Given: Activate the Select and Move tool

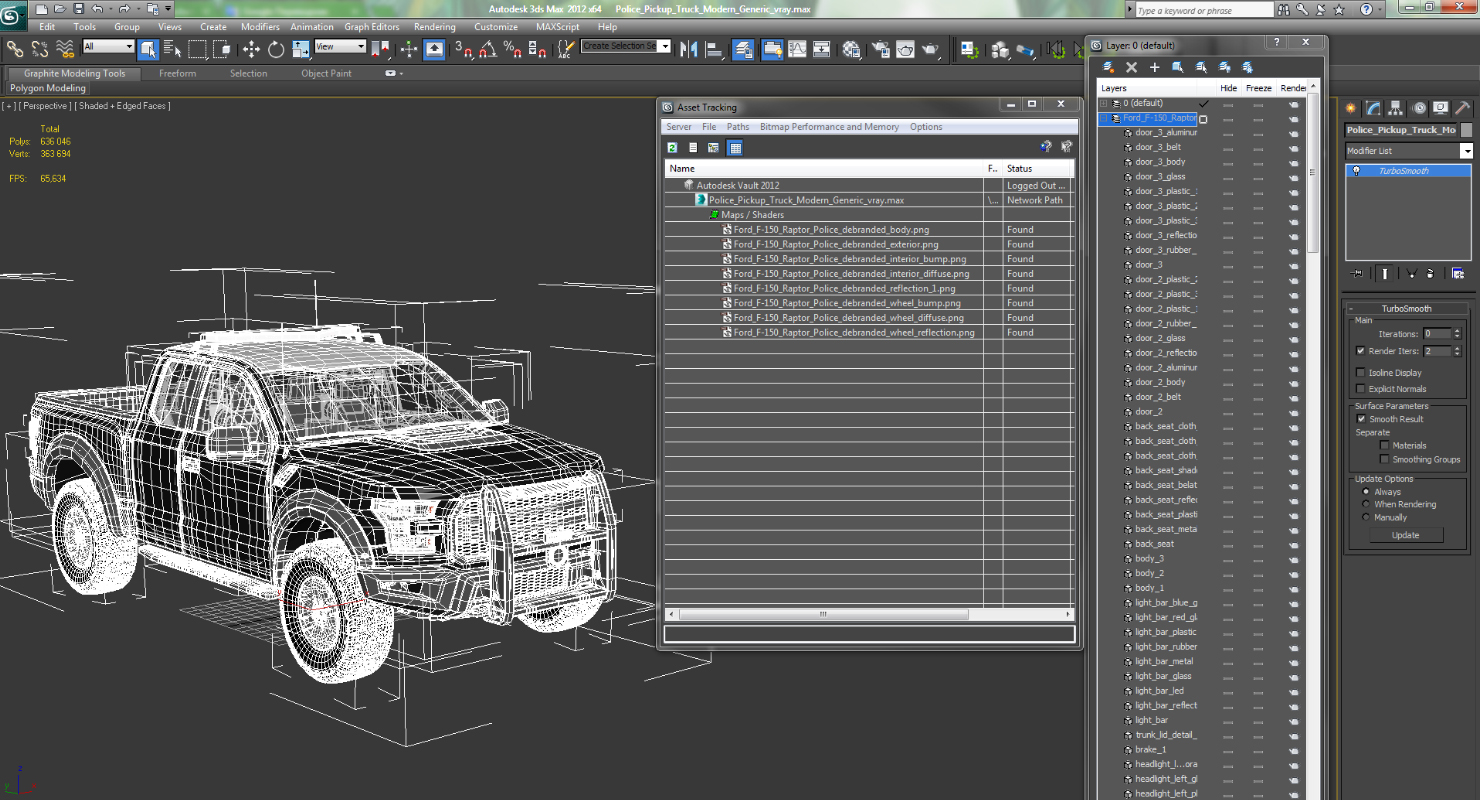Looking at the screenshot, I should pyautogui.click(x=251, y=48).
